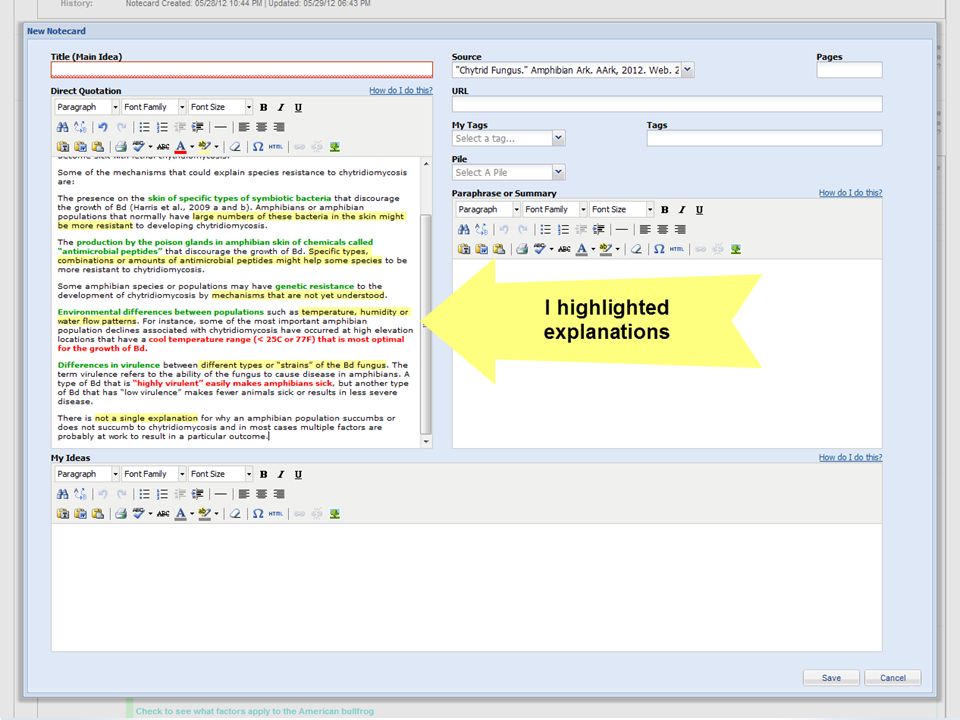960x720 pixels.
Task: Align text left in Direct Quotation editor
Action: [x=244, y=127]
